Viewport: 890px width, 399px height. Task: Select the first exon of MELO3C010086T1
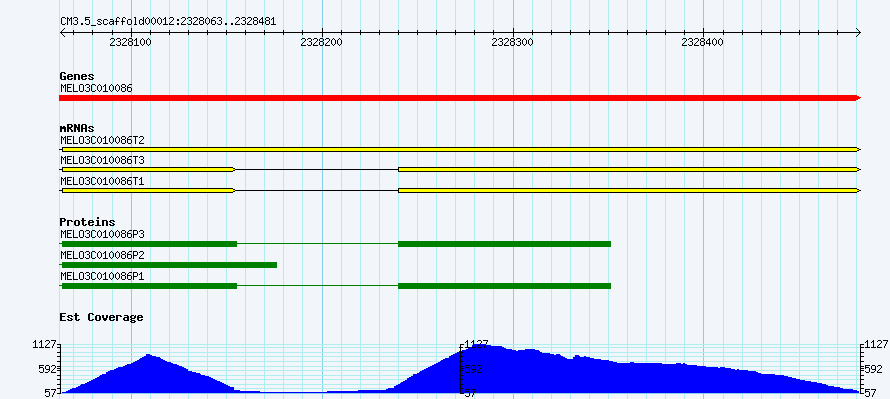coord(148,191)
